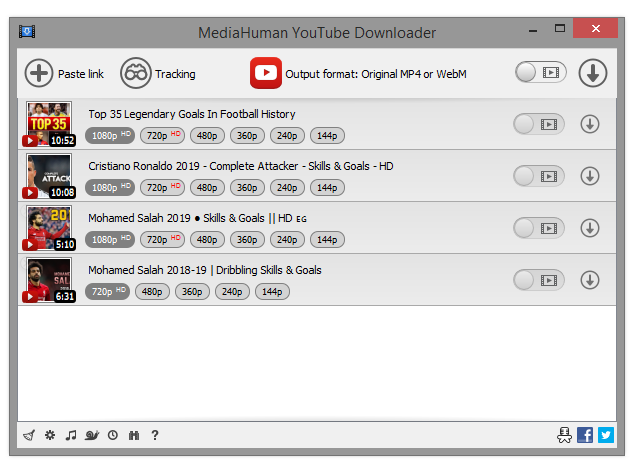Choose 144p for Top 35 Legendary Goals
The width and height of the screenshot is (634, 472).
click(x=327, y=135)
